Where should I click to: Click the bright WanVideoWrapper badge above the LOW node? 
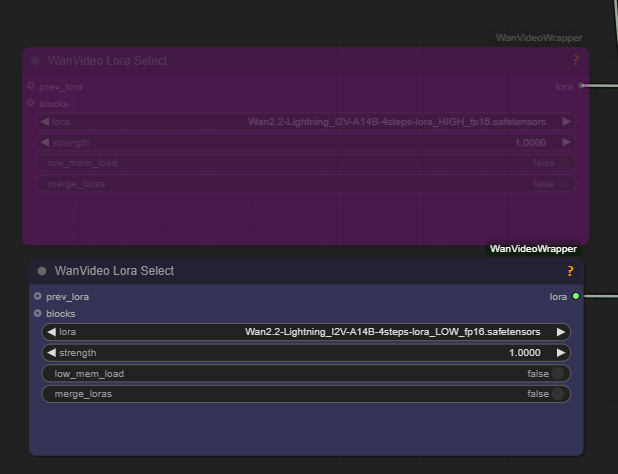tap(533, 249)
